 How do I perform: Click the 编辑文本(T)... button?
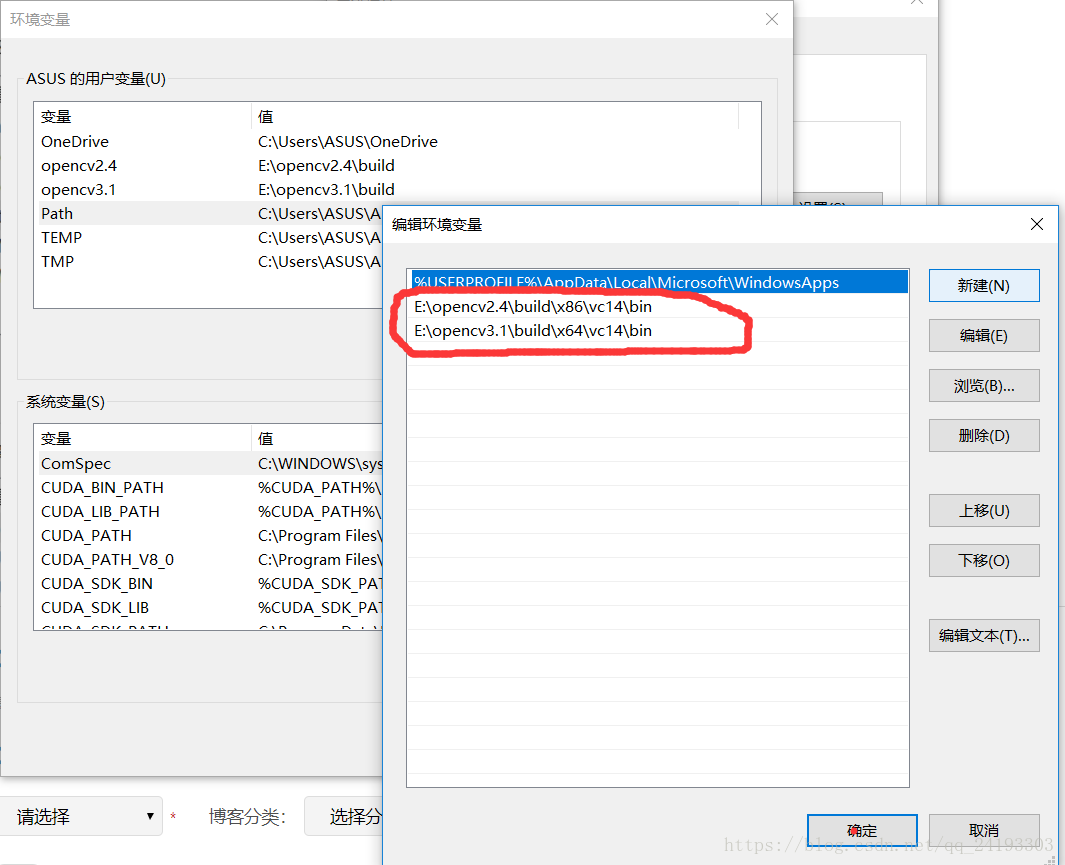[983, 636]
